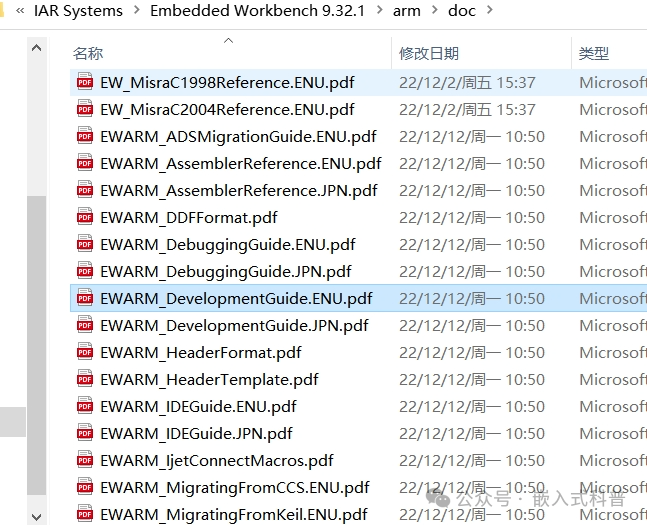The image size is (647, 525).
Task: Select file name EWARM_DevelopmentGuide.ENU.pdf
Action: [236, 299]
